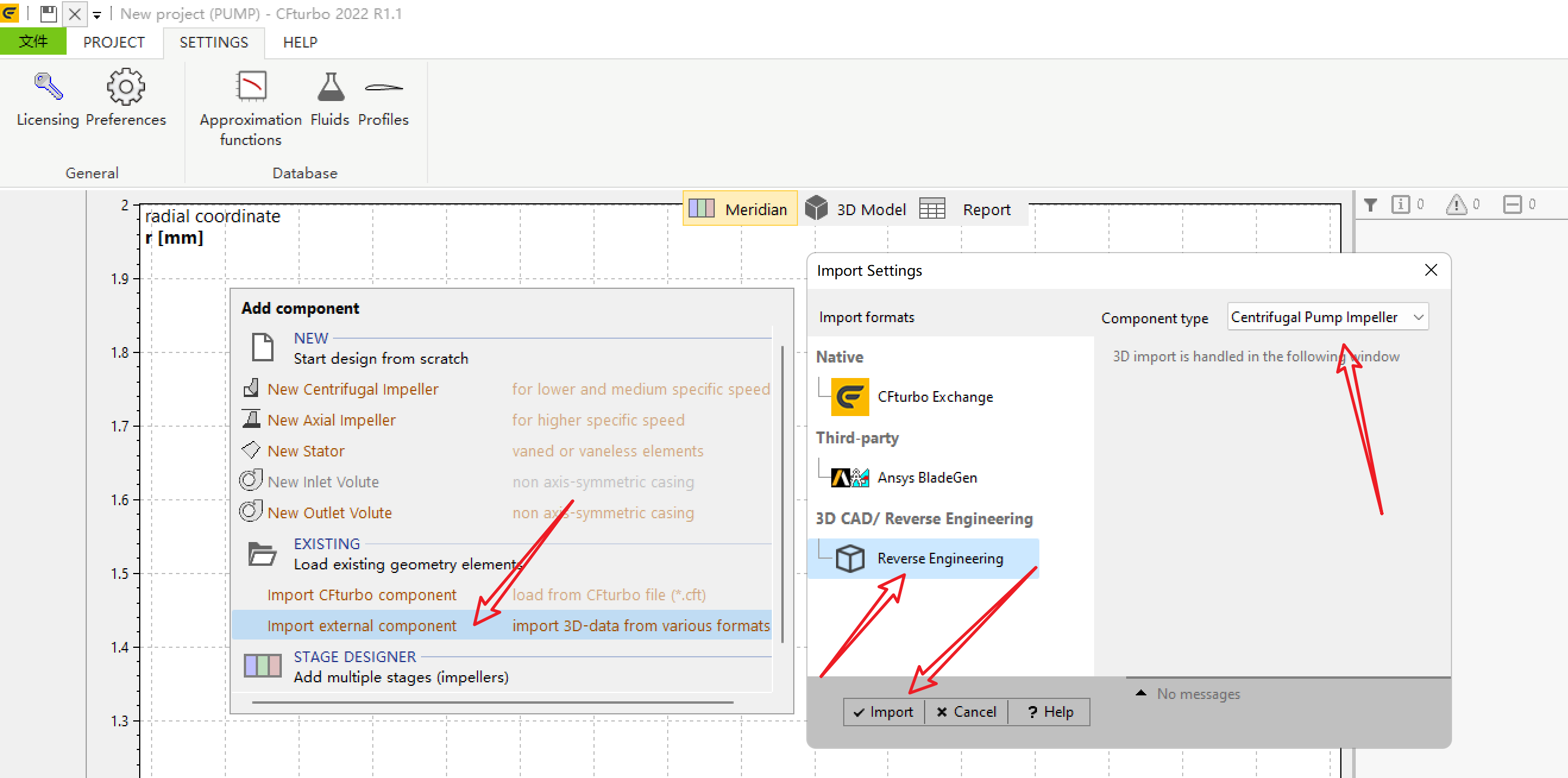Click the Stage Designer icon
The width and height of the screenshot is (1568, 778).
[x=263, y=666]
